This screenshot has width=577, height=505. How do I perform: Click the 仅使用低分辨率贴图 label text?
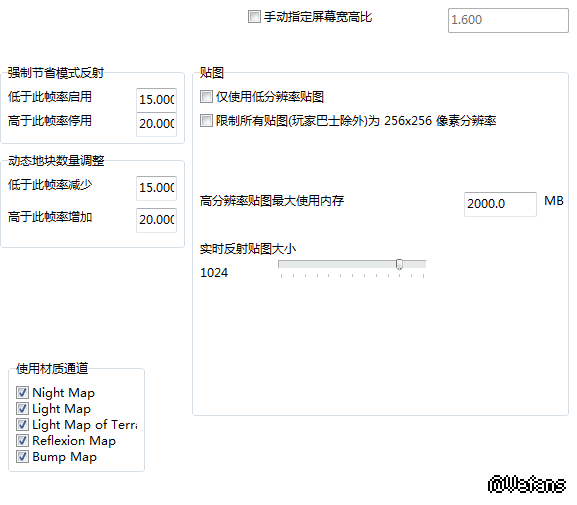[x=270, y=97]
